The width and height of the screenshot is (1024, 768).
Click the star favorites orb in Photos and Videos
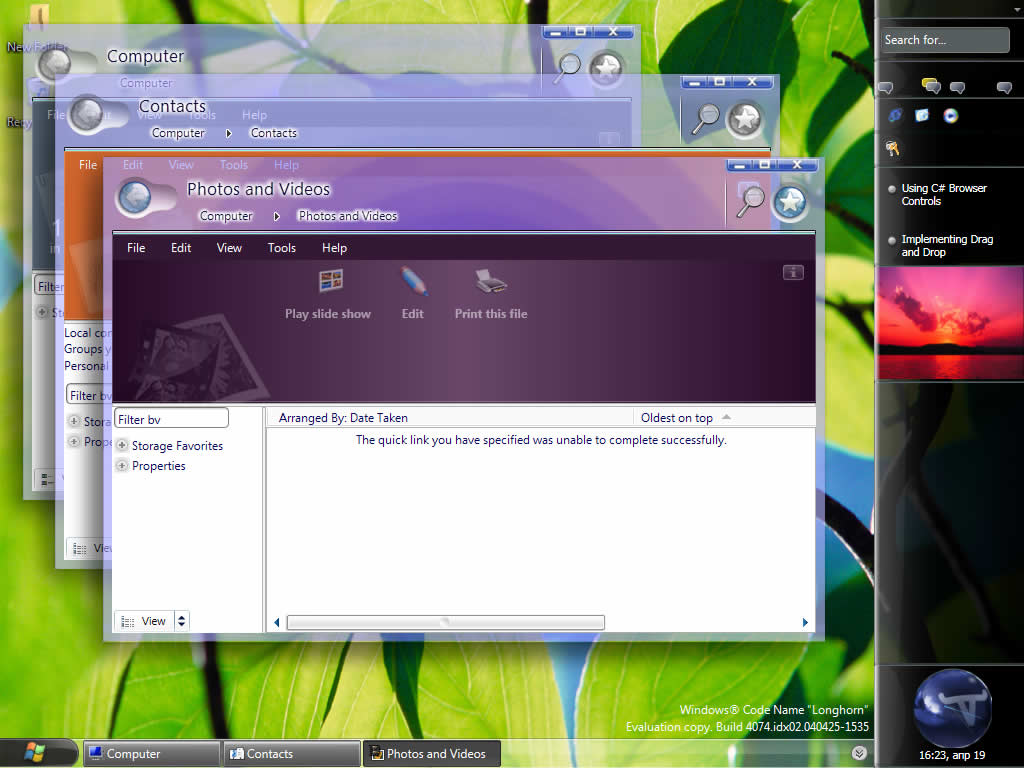tap(790, 202)
